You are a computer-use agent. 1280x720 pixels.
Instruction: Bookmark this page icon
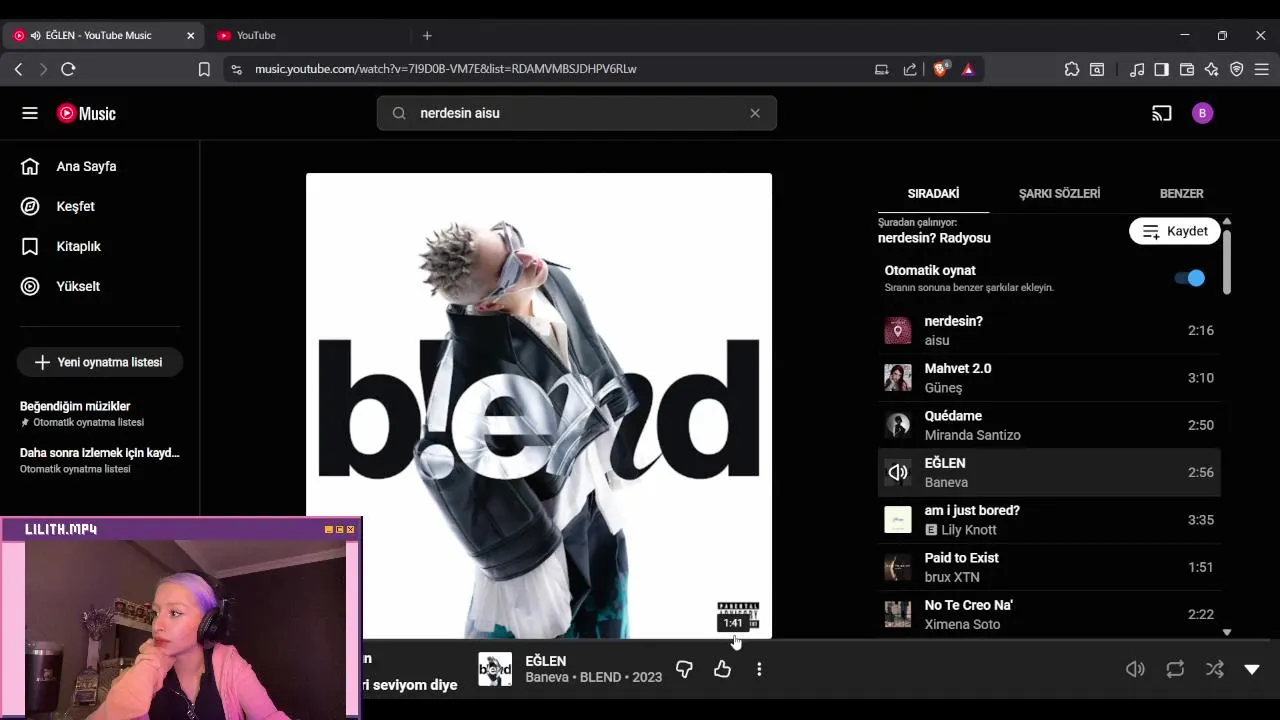click(204, 69)
